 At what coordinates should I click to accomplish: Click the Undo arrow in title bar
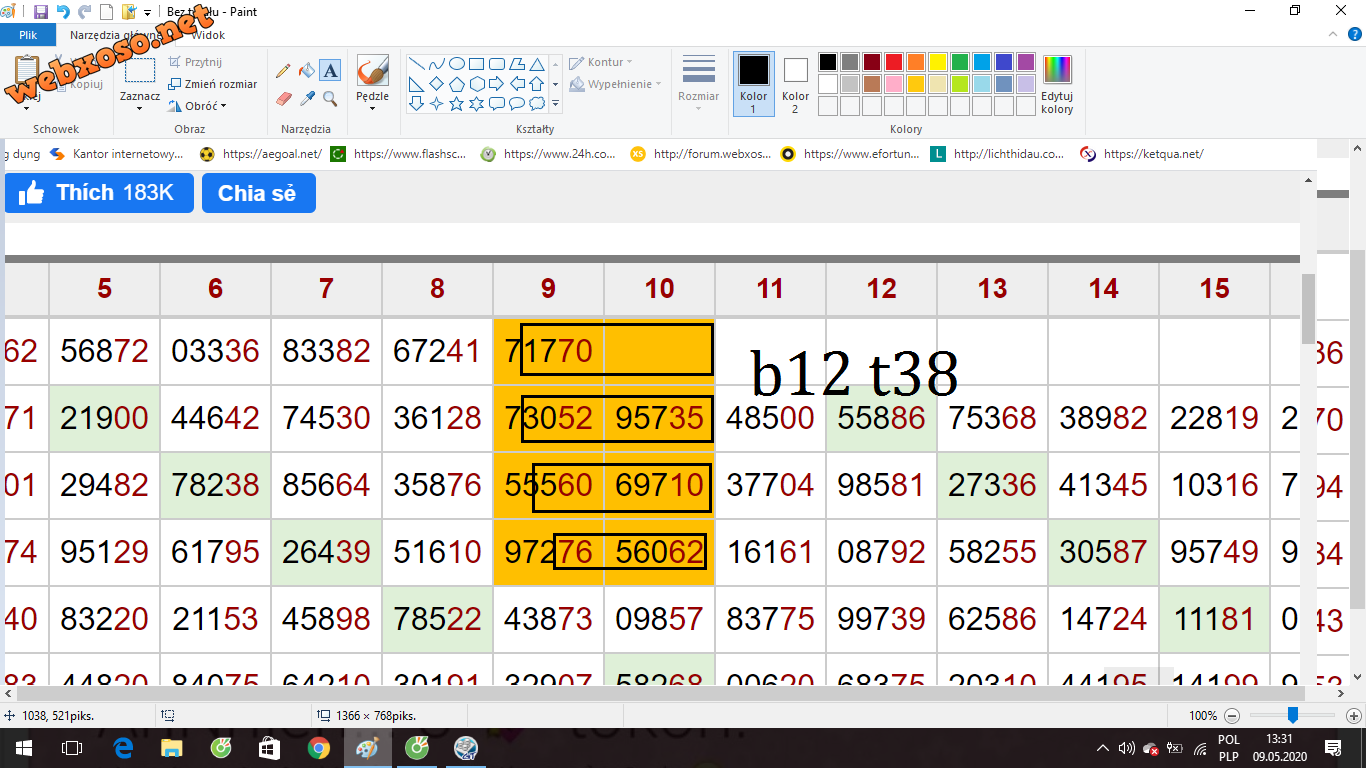click(63, 12)
